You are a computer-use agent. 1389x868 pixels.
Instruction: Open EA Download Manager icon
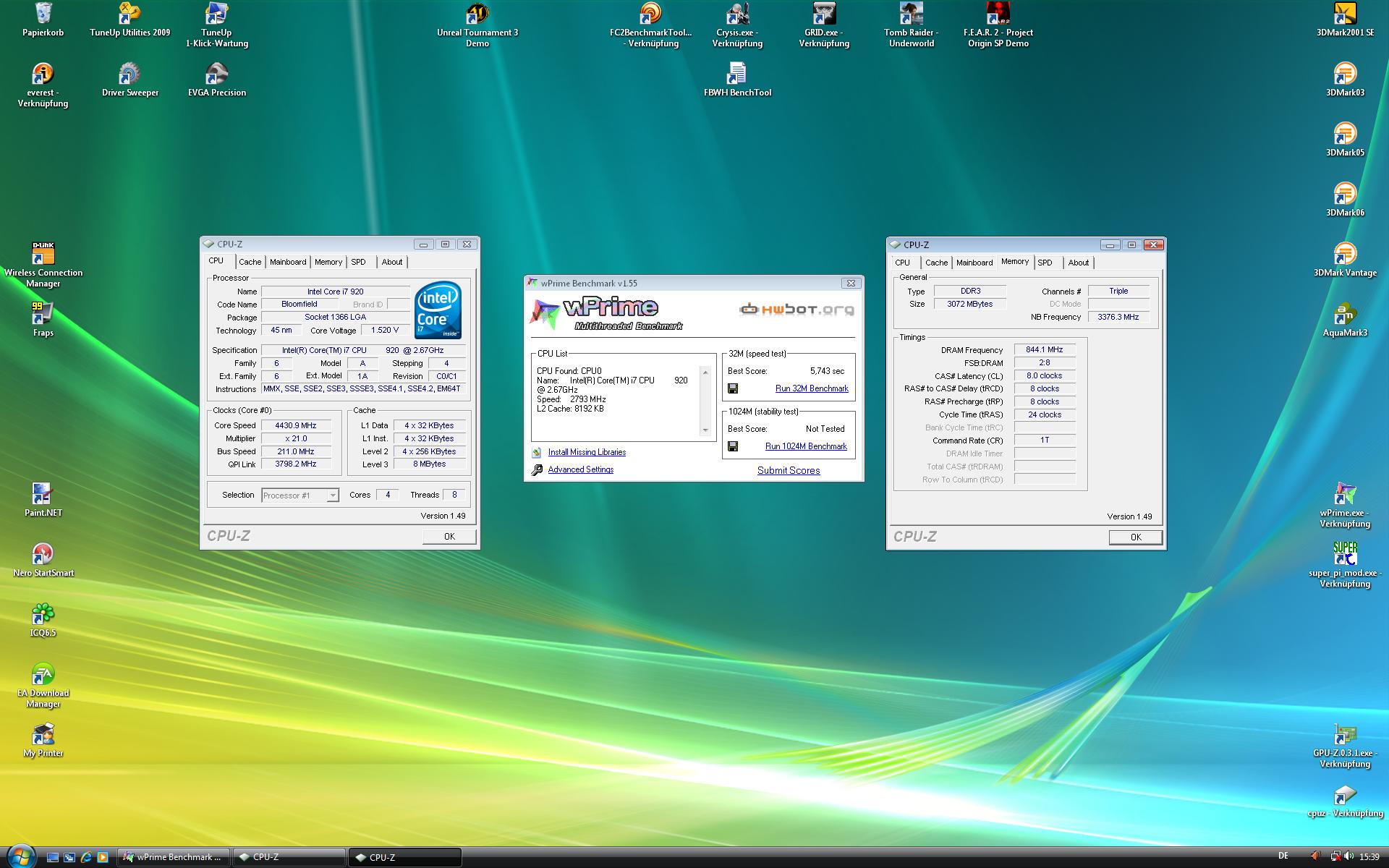pyautogui.click(x=43, y=685)
